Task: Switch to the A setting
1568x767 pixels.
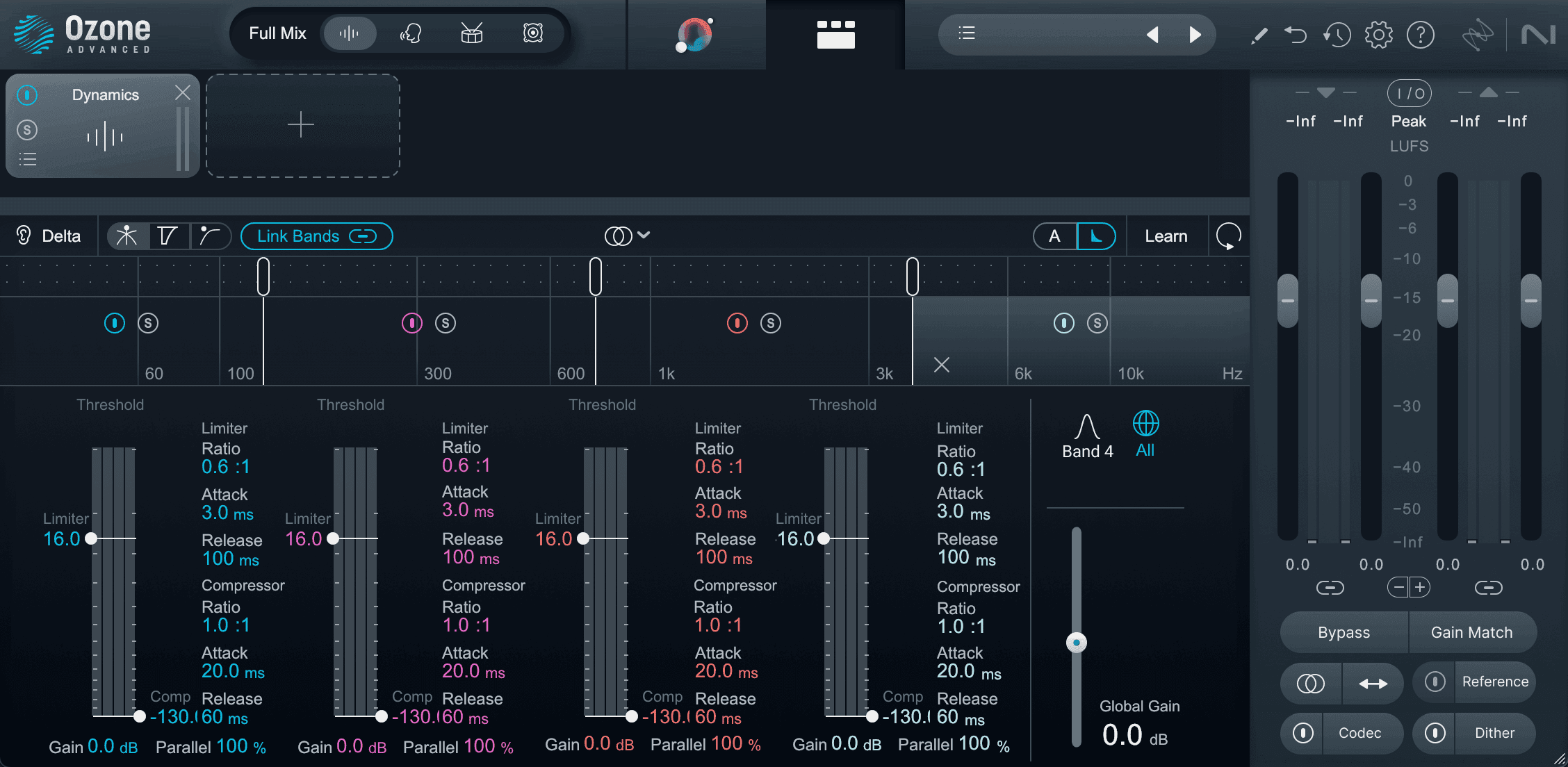Action: click(x=1054, y=236)
